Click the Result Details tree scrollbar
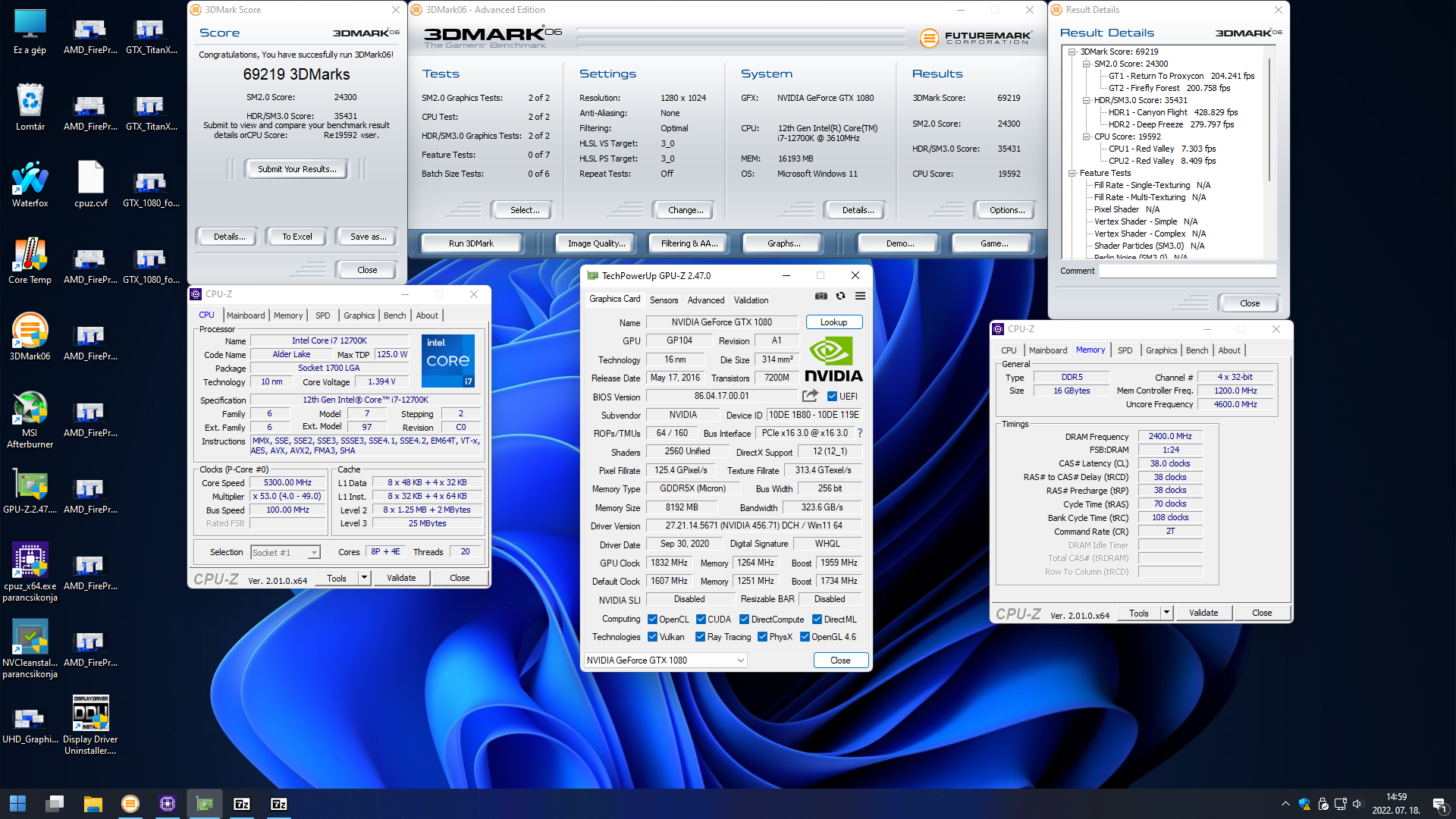This screenshot has width=1456, height=819. pyautogui.click(x=1269, y=121)
